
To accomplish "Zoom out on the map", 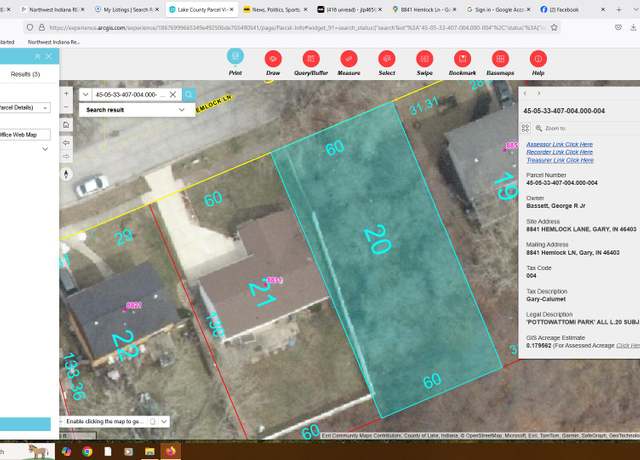I will [x=66, y=107].
